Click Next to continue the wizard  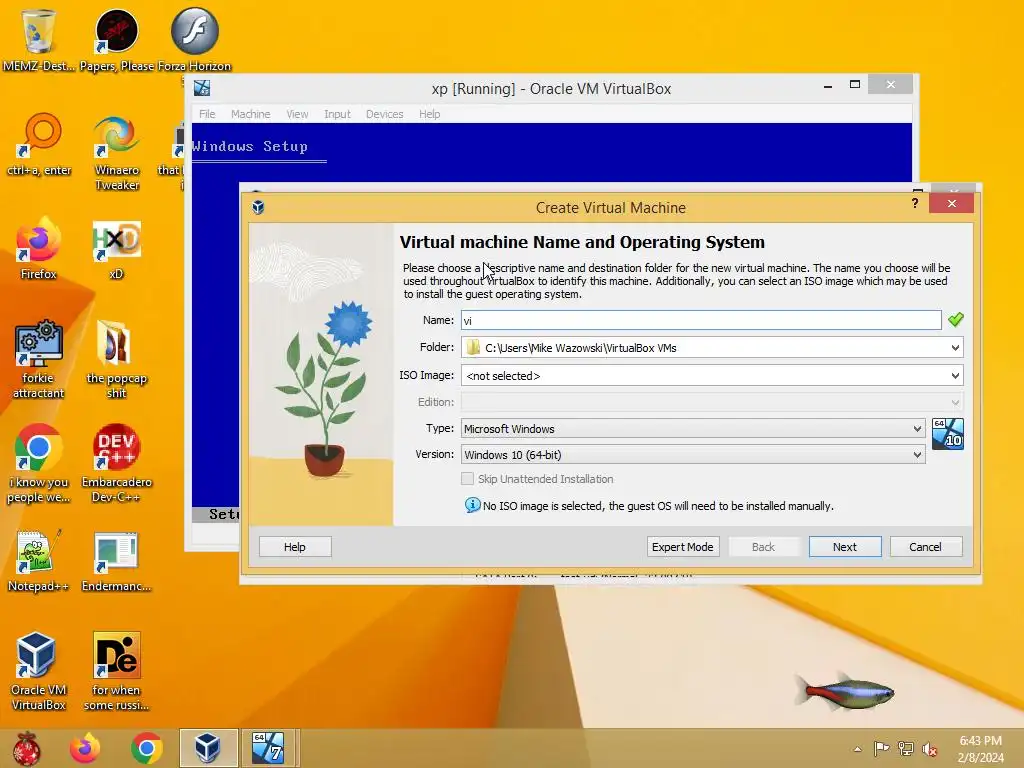pyautogui.click(x=844, y=547)
